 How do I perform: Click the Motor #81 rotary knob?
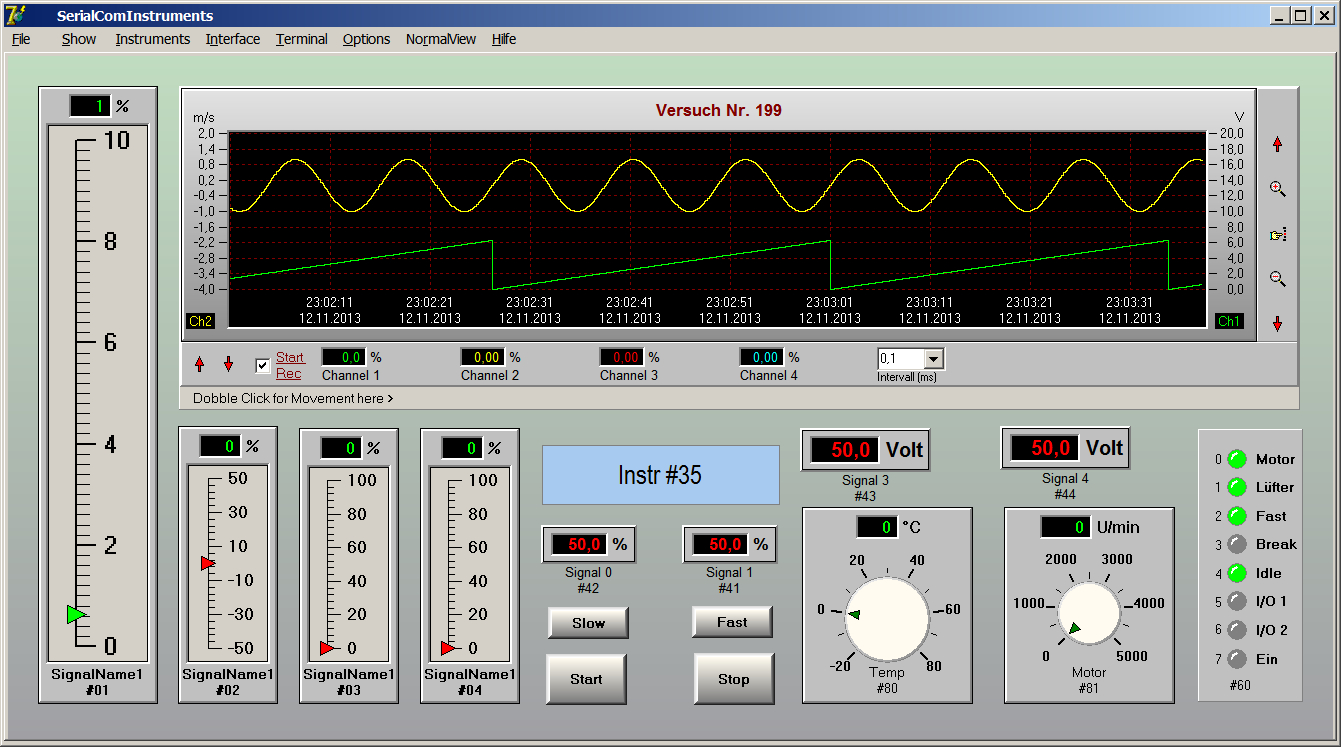(x=1089, y=615)
